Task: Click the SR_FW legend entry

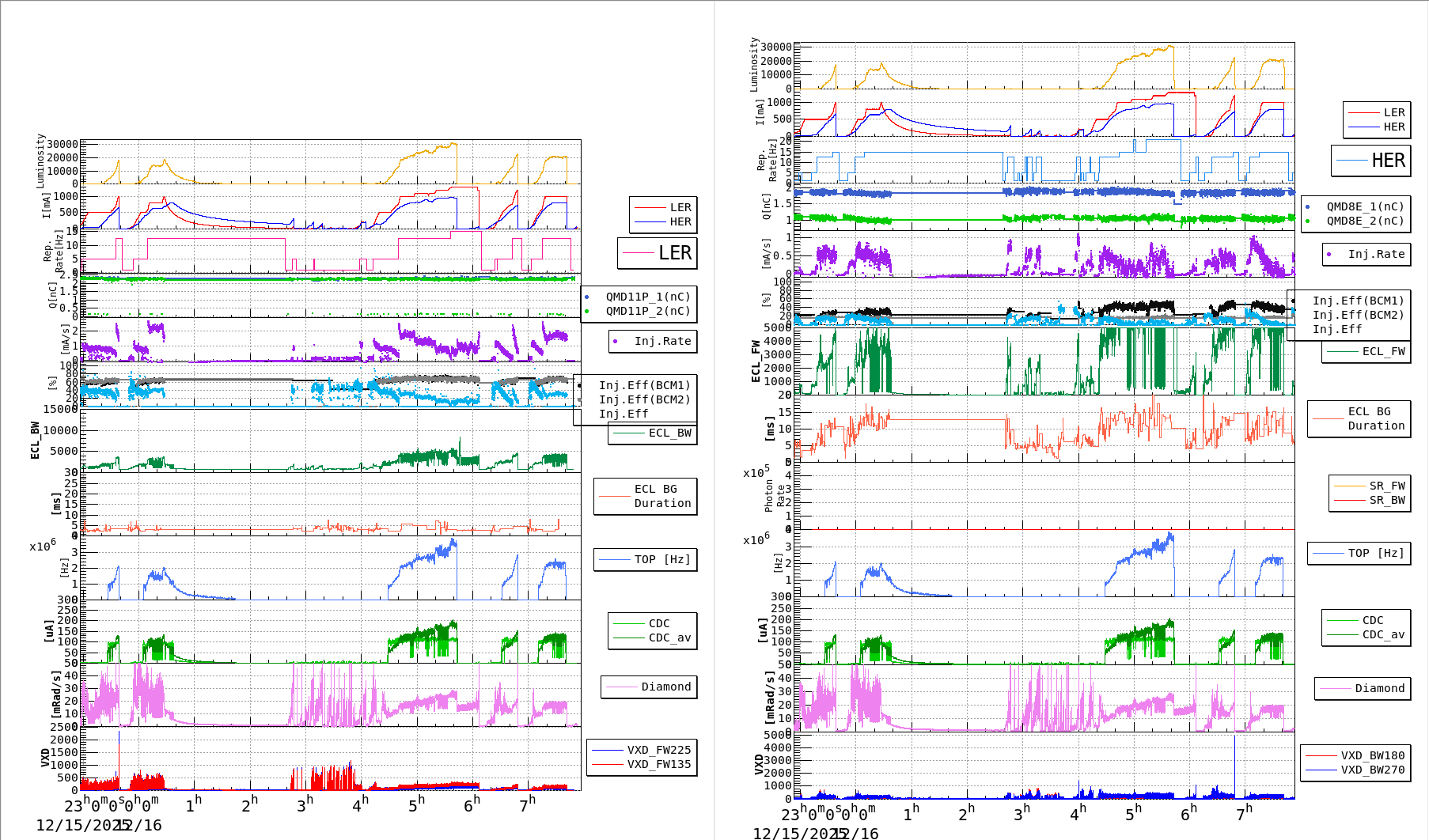Action: coord(1386,486)
